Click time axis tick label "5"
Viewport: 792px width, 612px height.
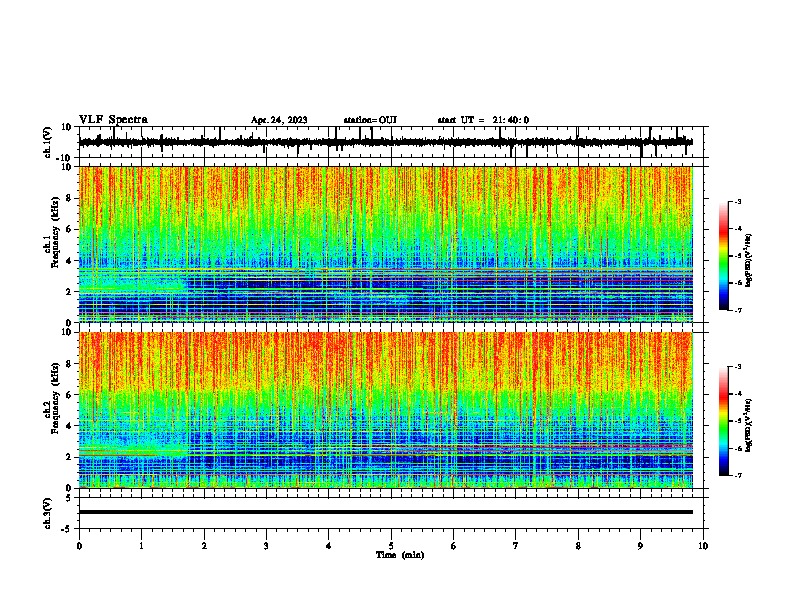point(391,546)
